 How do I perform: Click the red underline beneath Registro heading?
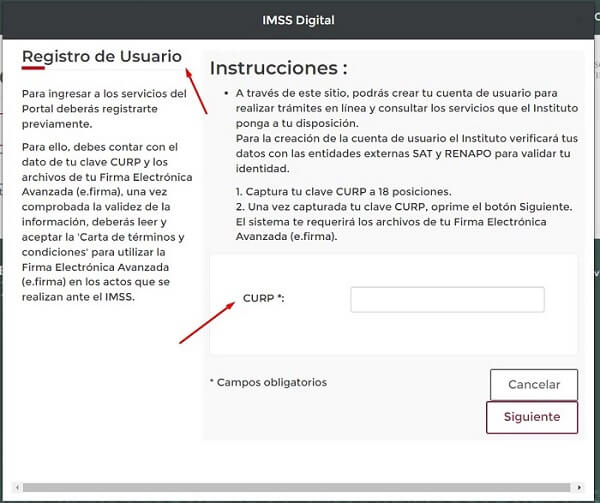tap(33, 71)
